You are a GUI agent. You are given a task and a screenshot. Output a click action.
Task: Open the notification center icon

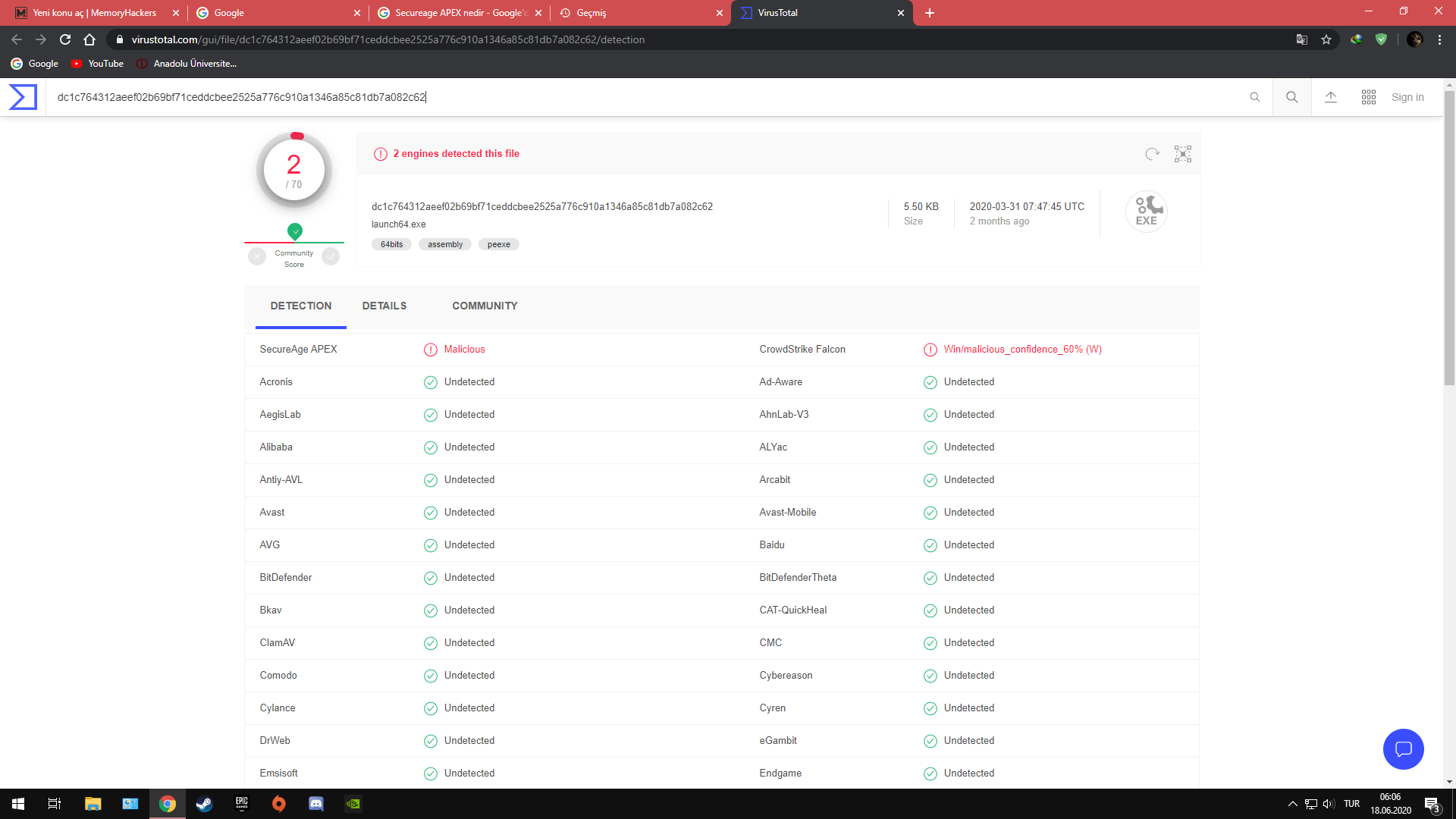coord(1432,805)
